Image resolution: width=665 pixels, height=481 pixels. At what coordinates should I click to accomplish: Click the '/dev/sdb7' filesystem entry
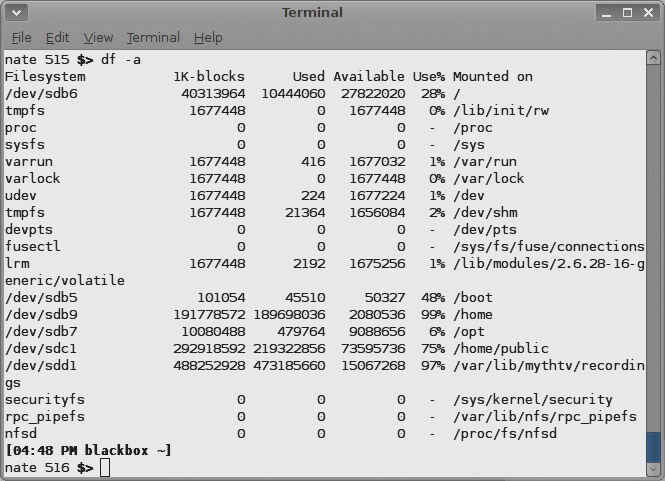(x=41, y=331)
